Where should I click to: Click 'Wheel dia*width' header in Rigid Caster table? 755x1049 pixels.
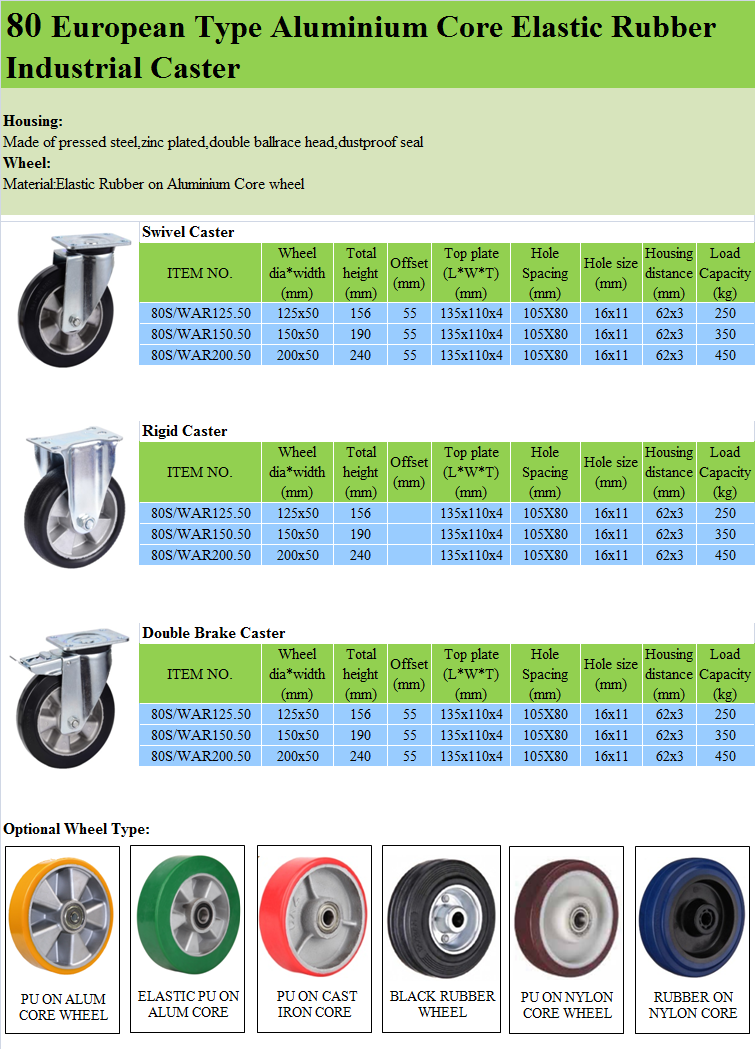(x=297, y=472)
